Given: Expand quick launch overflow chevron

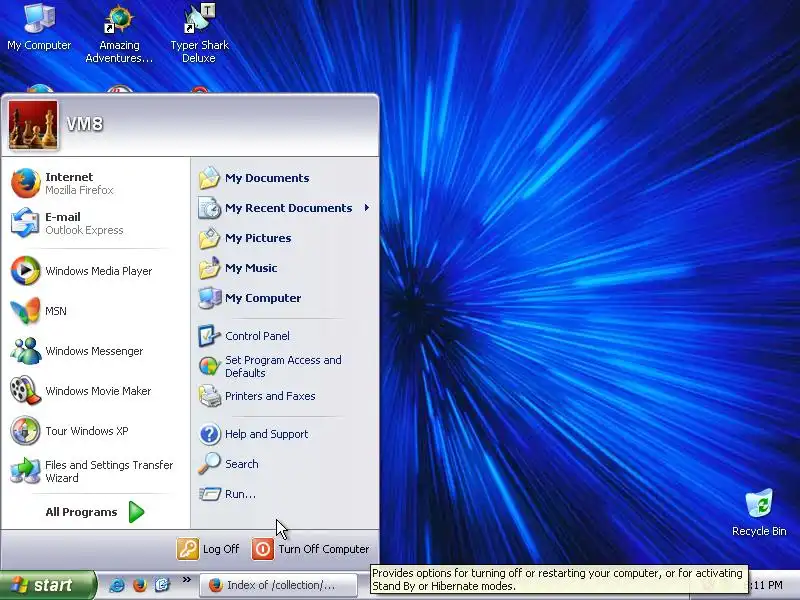Looking at the screenshot, I should tap(187, 580).
